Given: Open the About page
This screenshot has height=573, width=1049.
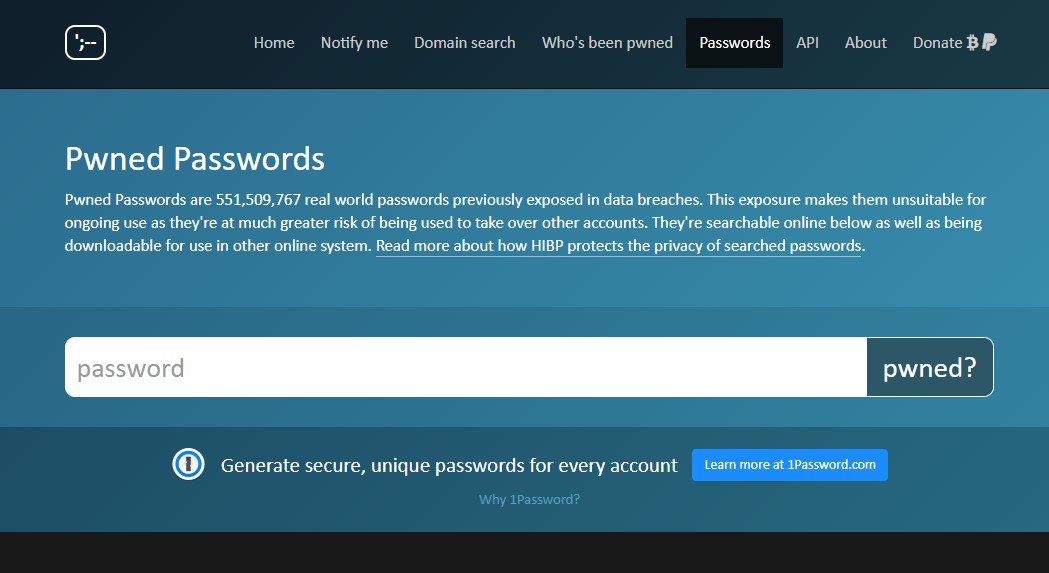Looking at the screenshot, I should click(x=865, y=43).
